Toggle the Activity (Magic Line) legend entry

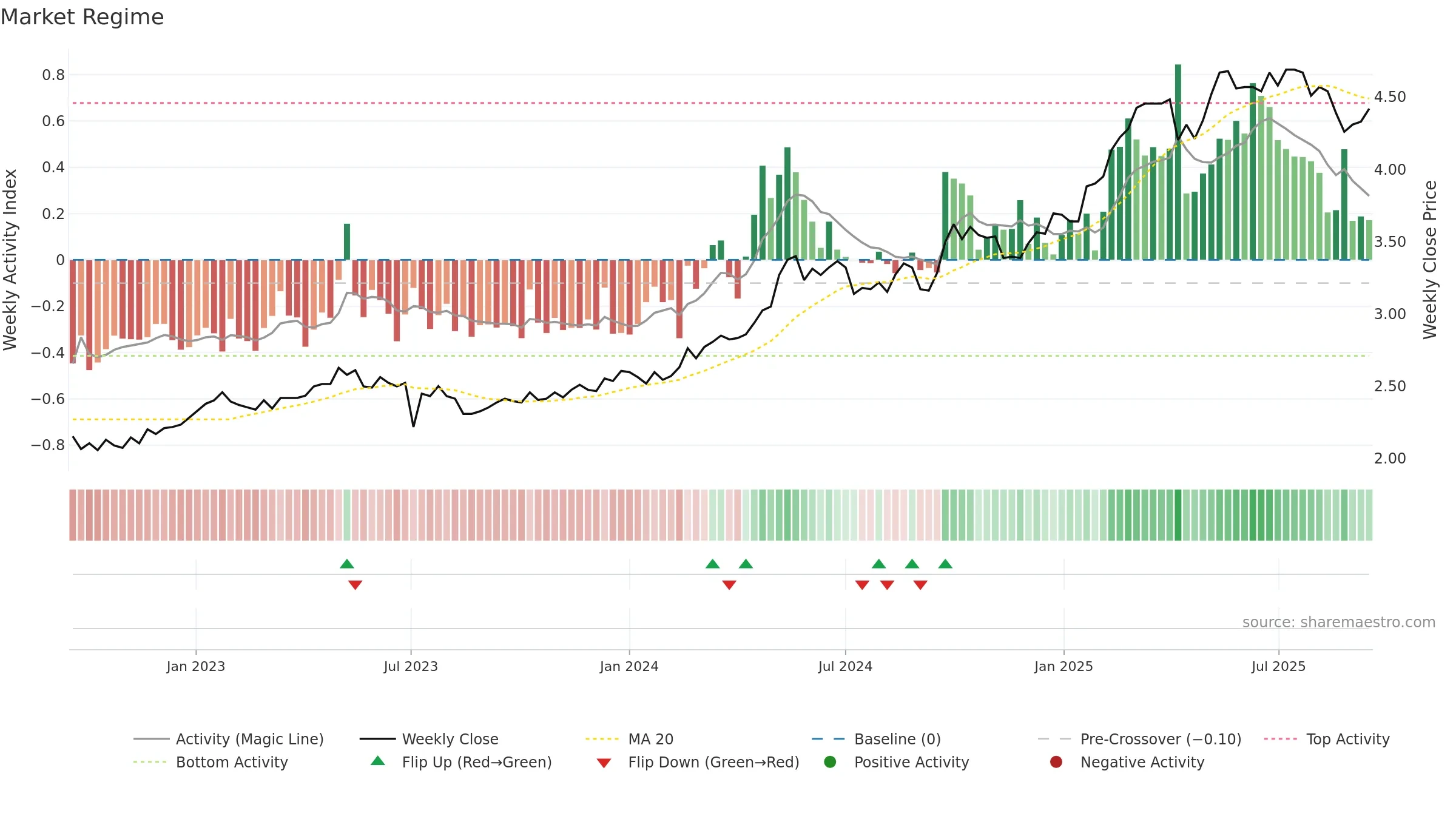click(229, 739)
